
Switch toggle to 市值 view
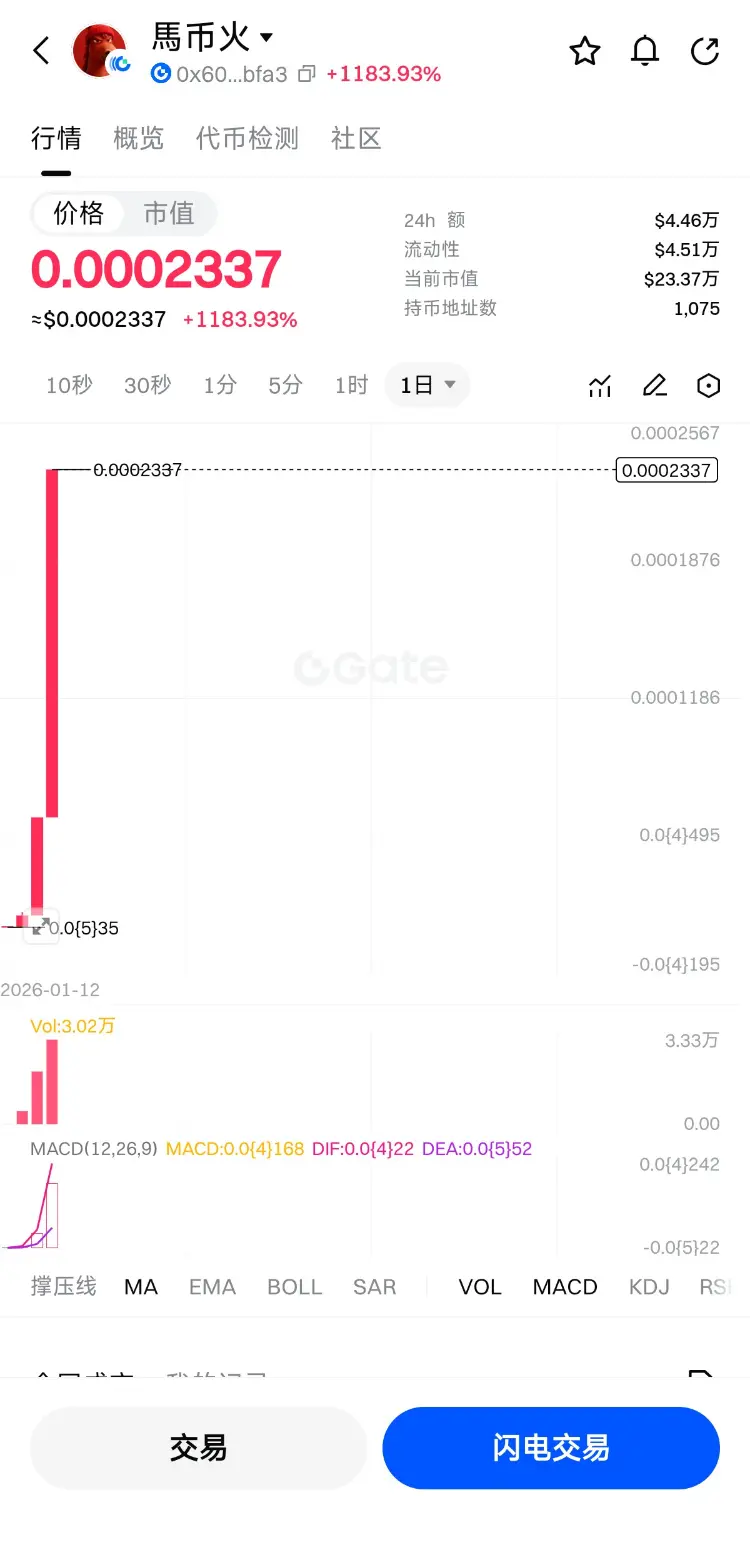(x=168, y=213)
